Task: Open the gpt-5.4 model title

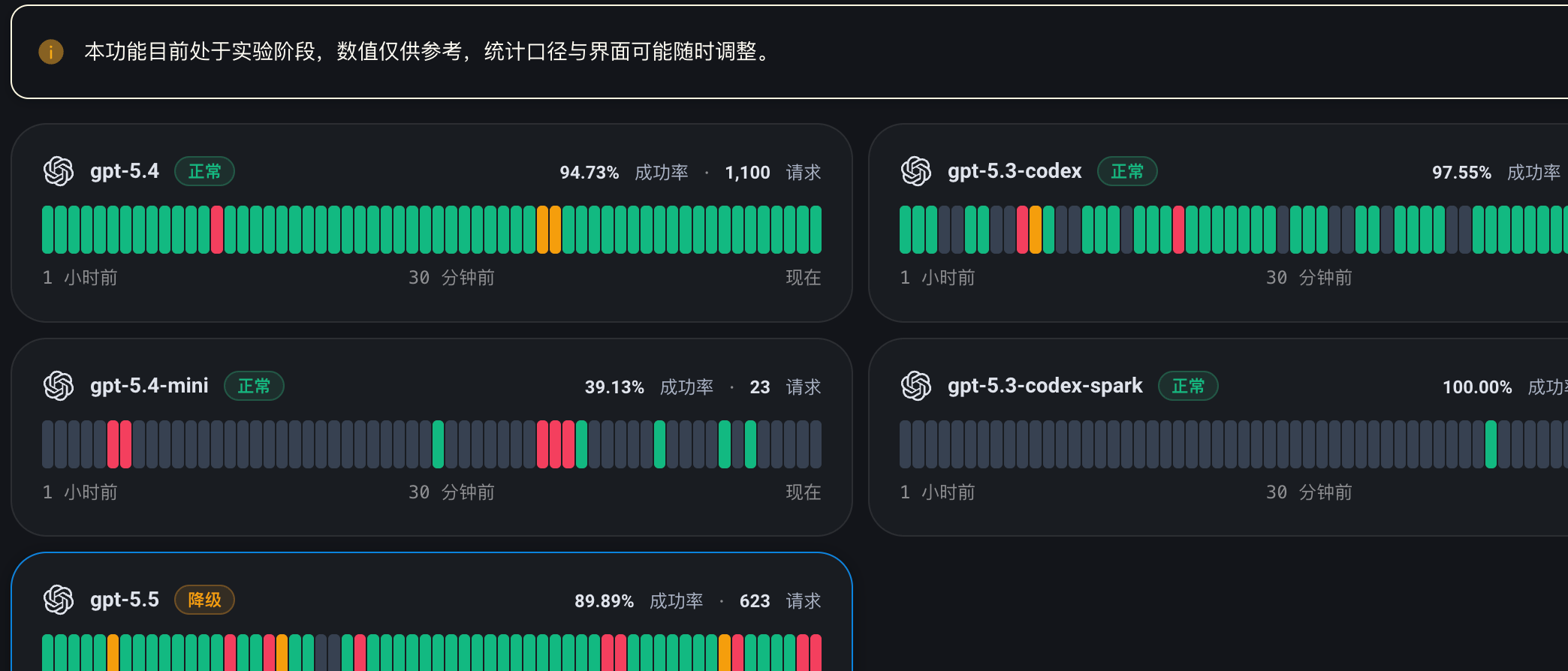Action: [125, 171]
